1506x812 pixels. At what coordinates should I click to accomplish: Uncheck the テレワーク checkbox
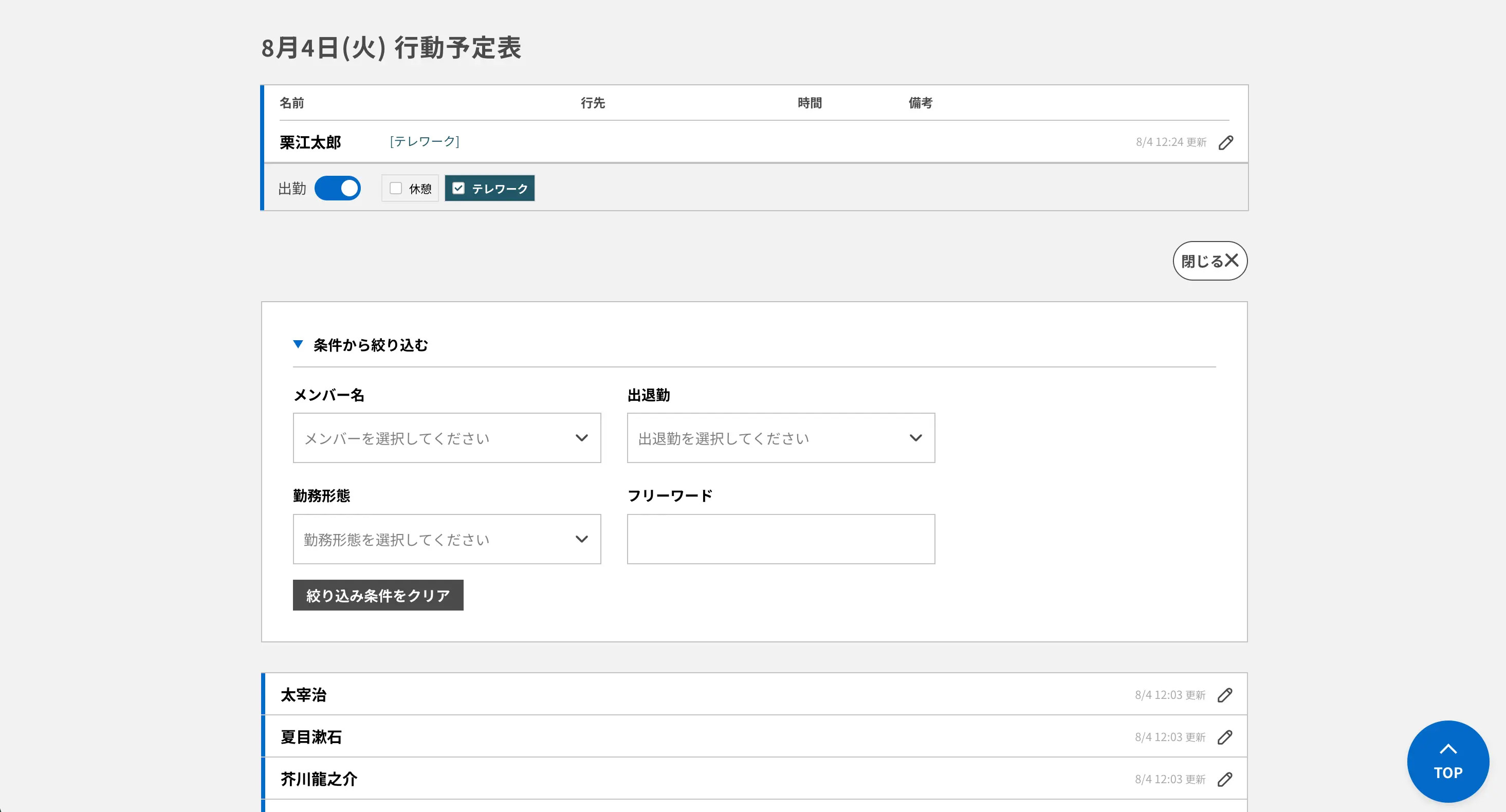tap(458, 188)
